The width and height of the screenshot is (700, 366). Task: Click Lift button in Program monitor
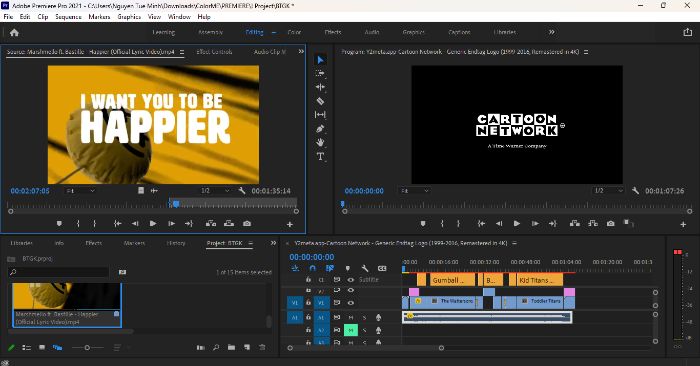click(x=575, y=224)
